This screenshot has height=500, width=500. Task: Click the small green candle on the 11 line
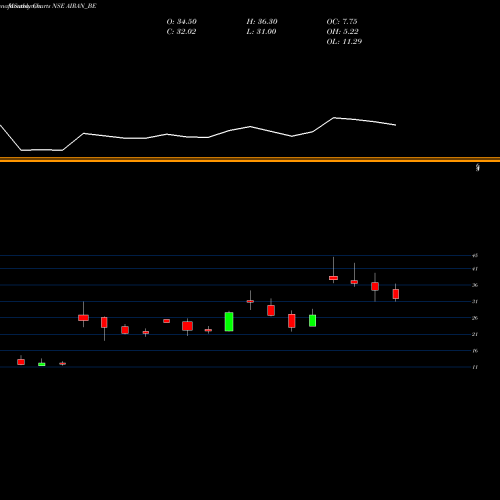[x=42, y=364]
